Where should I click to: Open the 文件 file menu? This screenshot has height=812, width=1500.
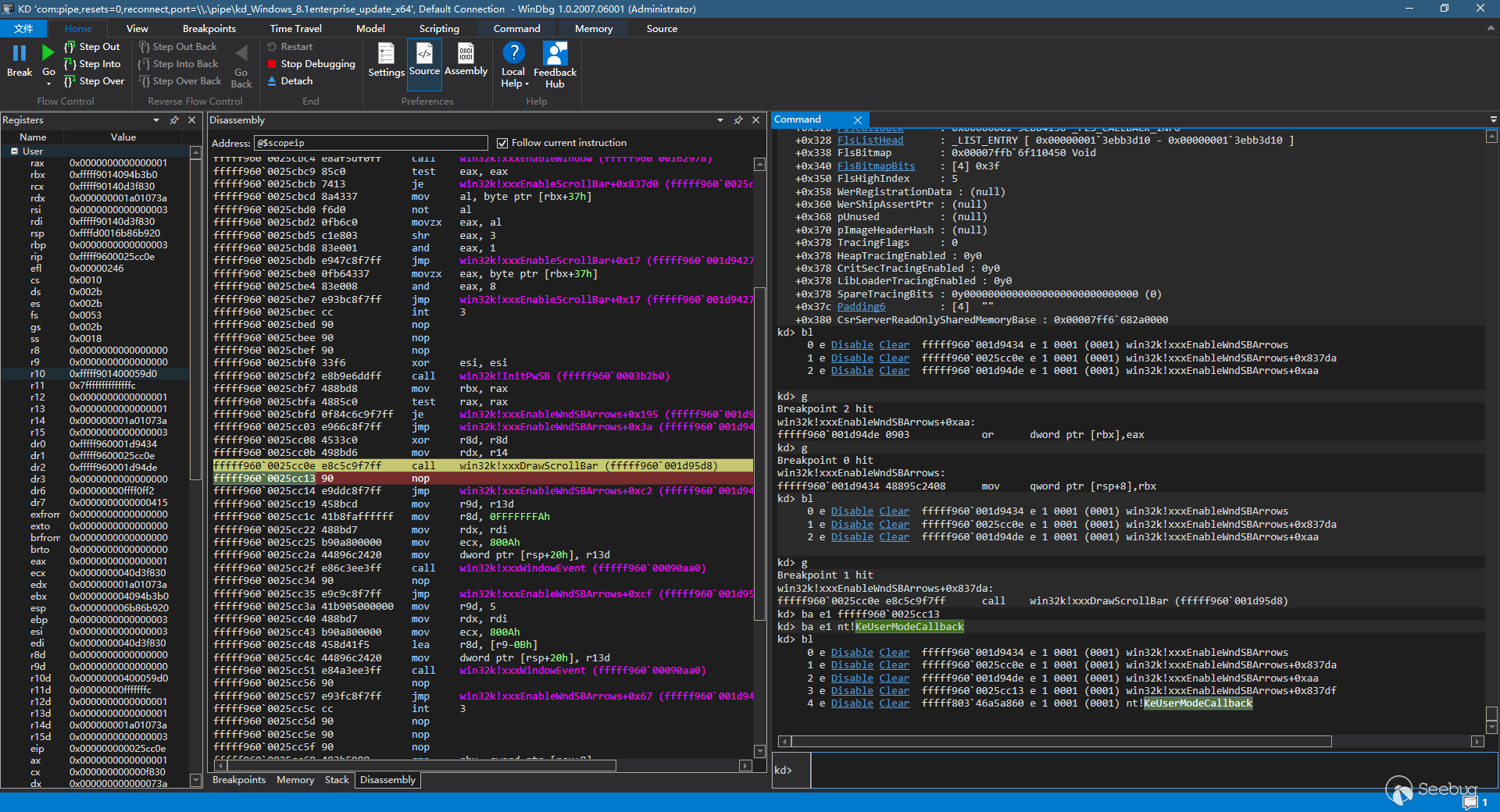coord(23,29)
